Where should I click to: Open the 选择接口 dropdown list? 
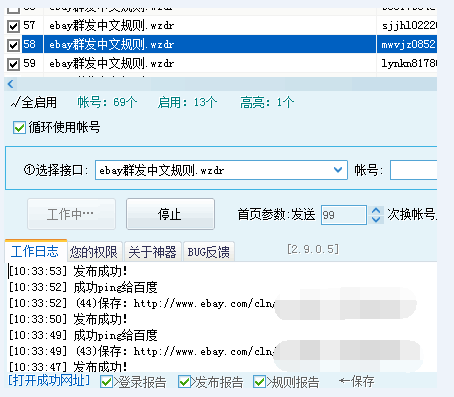(x=338, y=170)
